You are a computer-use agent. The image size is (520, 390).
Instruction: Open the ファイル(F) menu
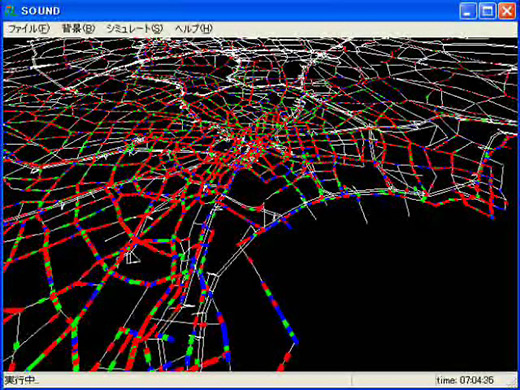coord(29,29)
